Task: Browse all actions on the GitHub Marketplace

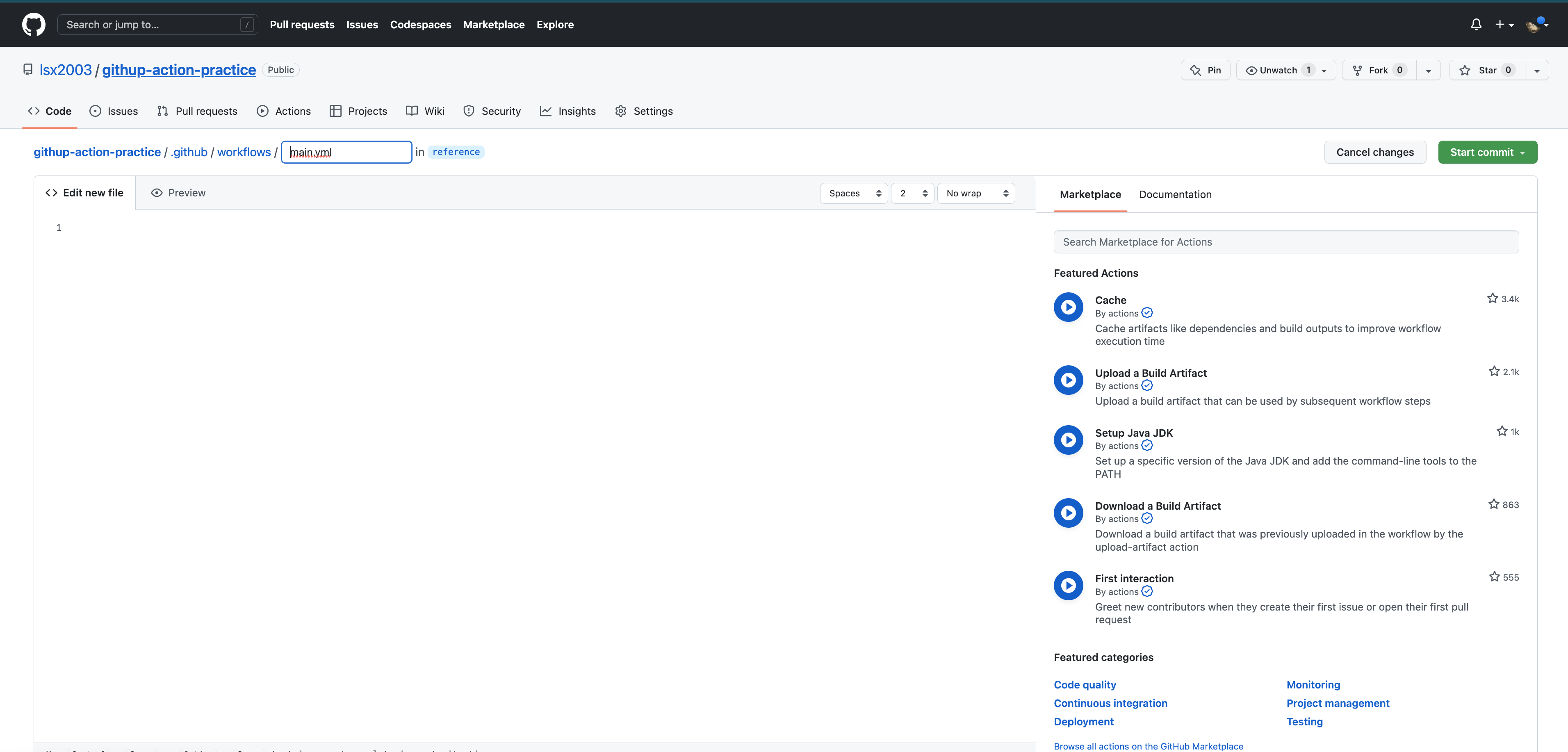Action: (1148, 747)
